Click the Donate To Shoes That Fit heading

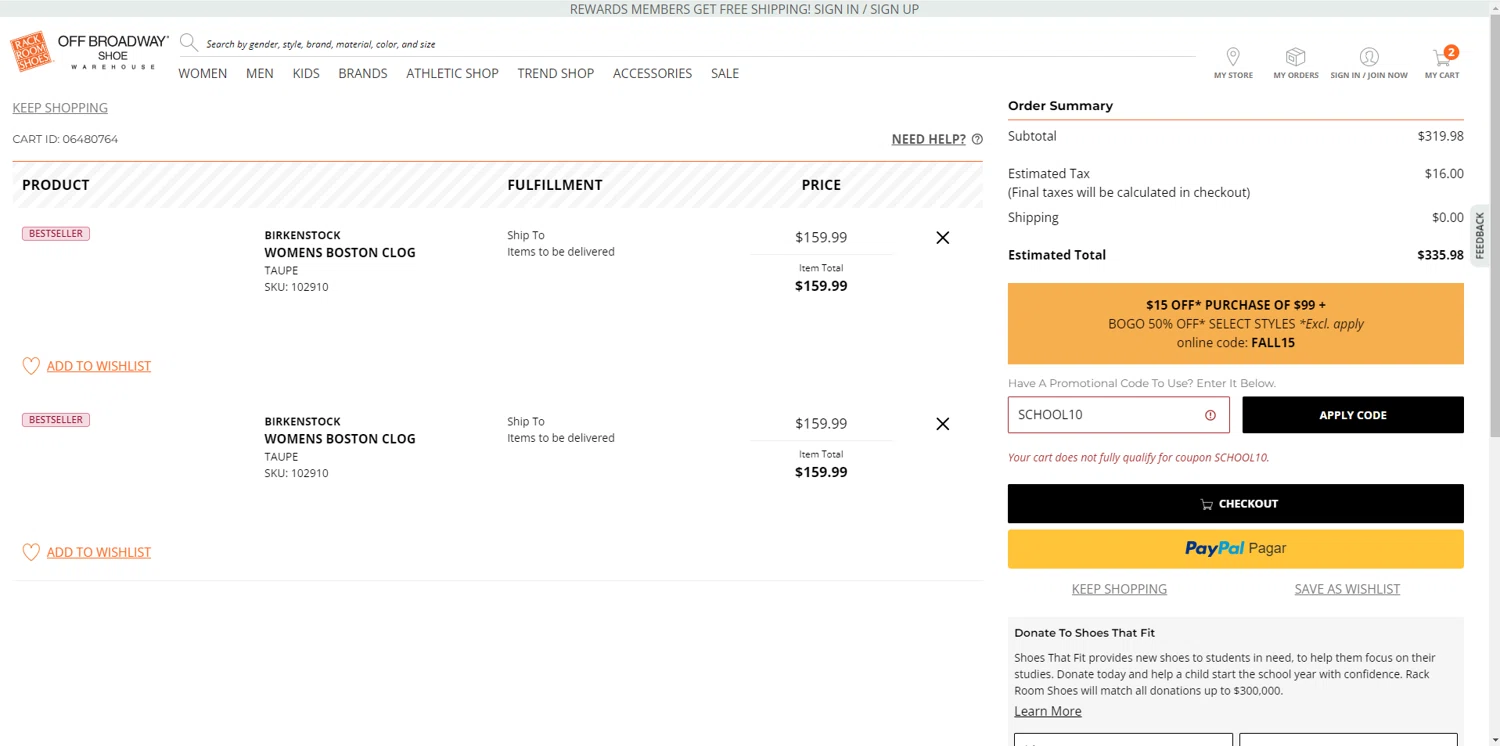tap(1084, 633)
